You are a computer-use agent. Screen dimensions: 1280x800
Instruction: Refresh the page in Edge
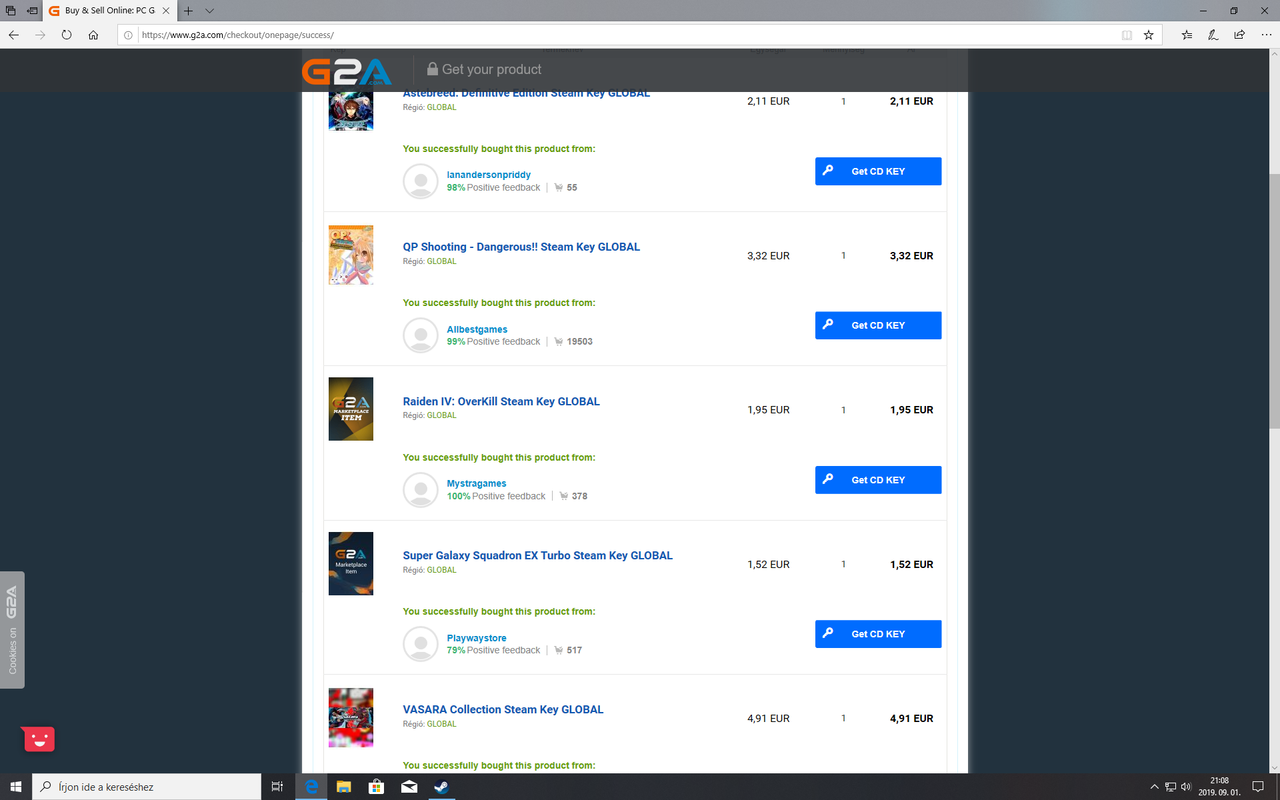tap(66, 34)
